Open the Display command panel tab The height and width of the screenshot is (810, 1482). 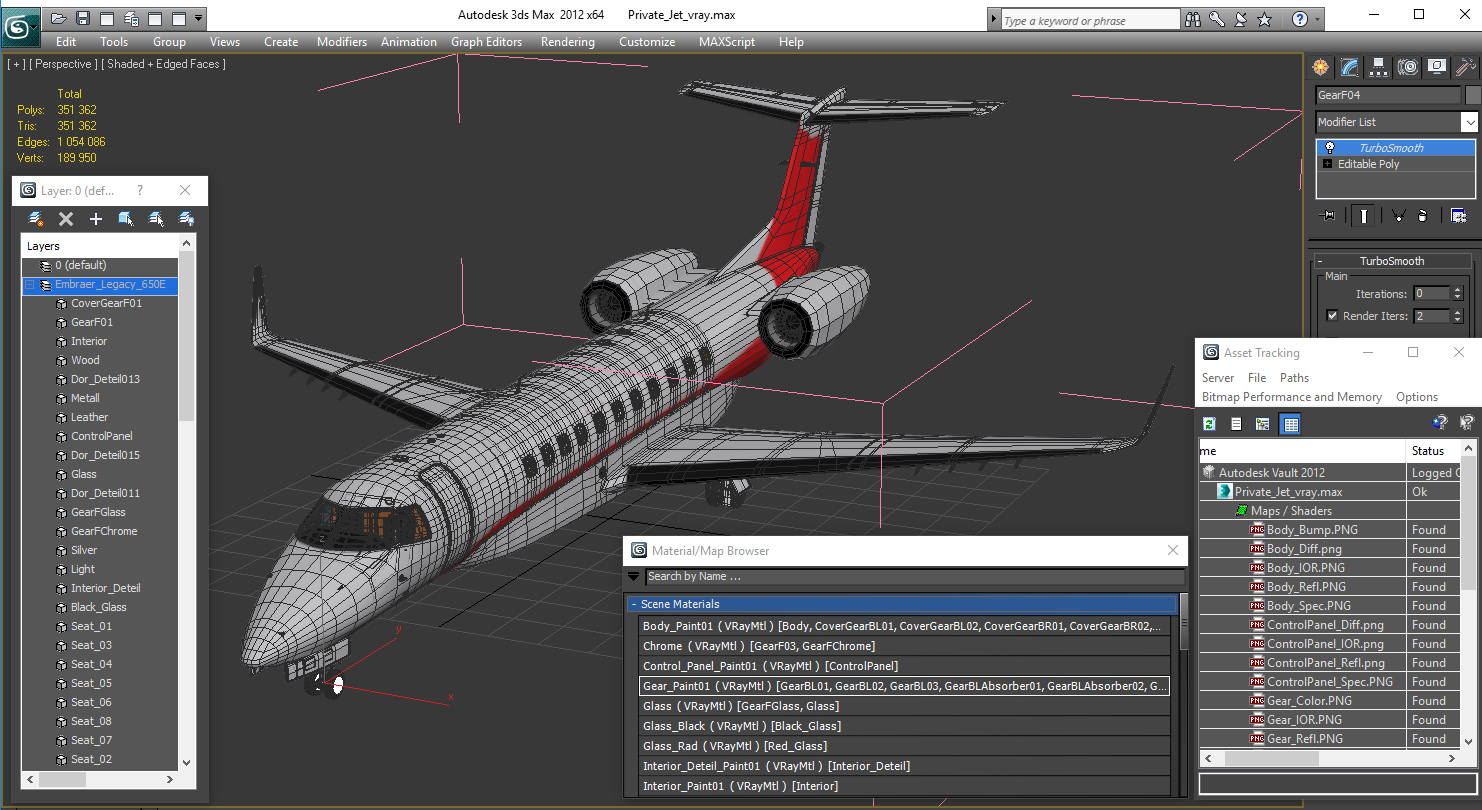point(1437,67)
